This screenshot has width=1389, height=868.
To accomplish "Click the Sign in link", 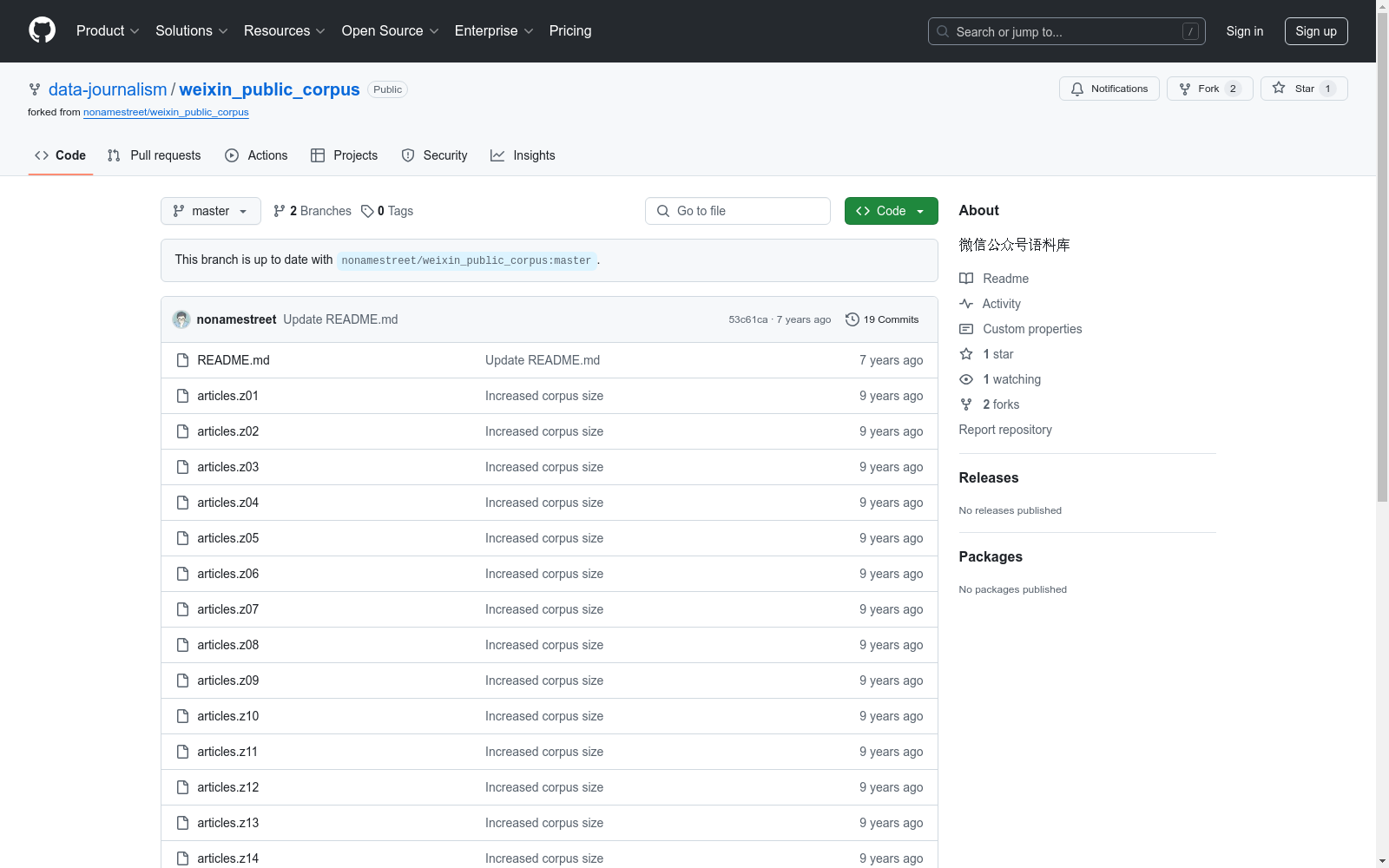I will pos(1244,31).
